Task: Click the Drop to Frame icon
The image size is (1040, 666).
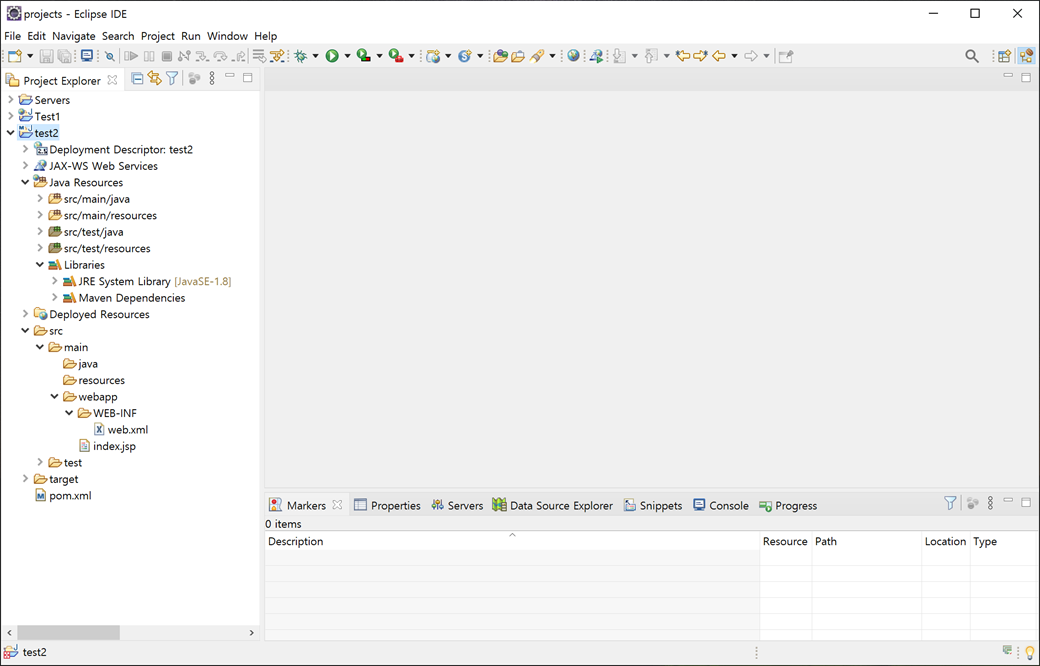Action: (259, 56)
